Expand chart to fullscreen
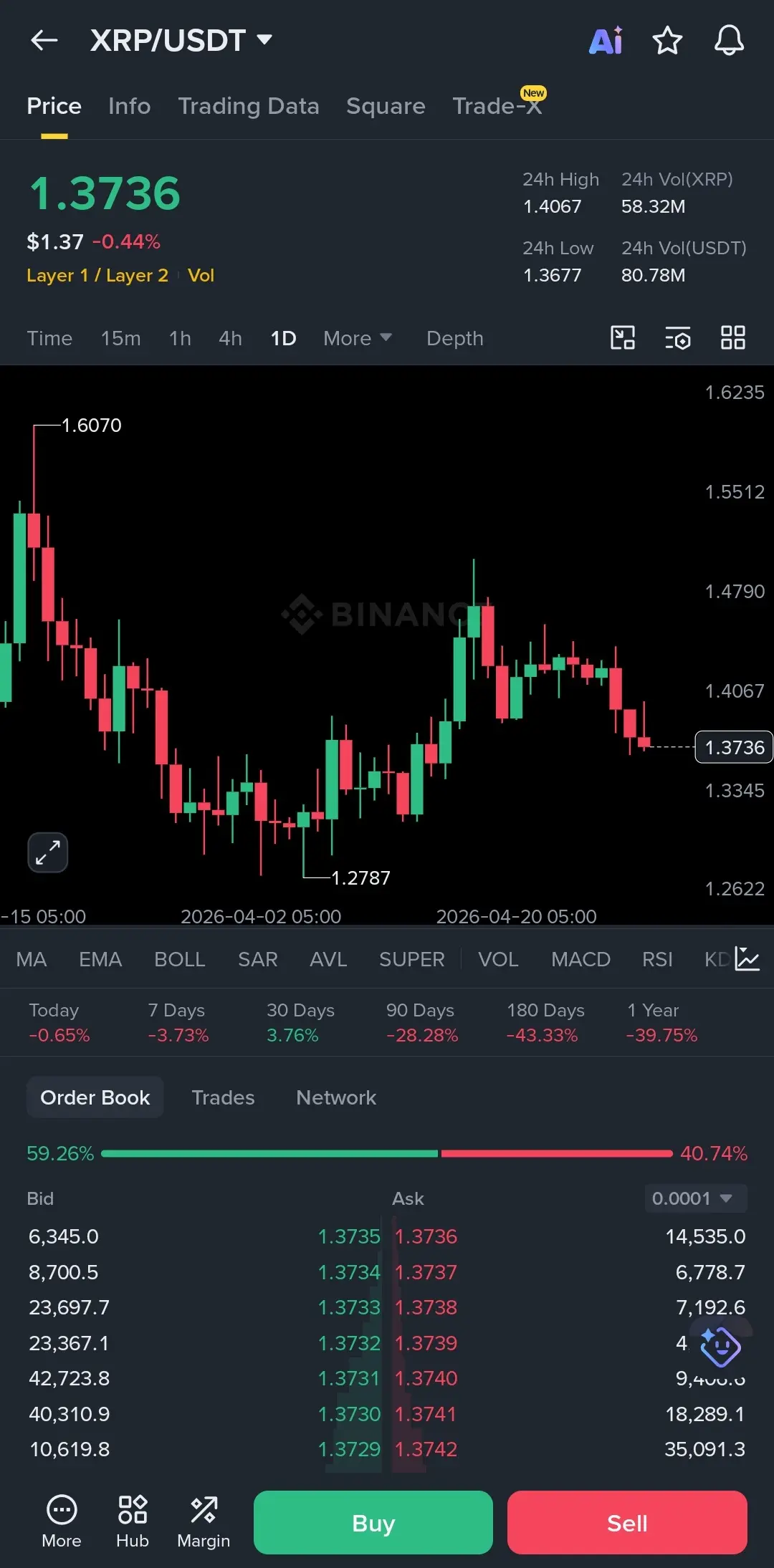 click(x=48, y=852)
